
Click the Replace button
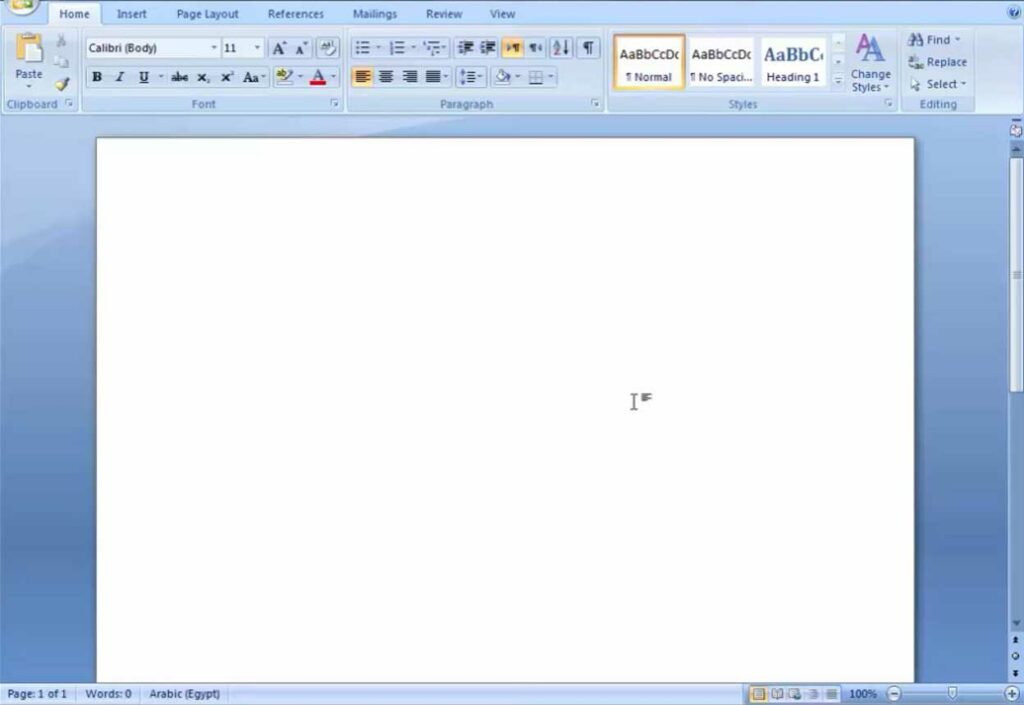[x=938, y=62]
